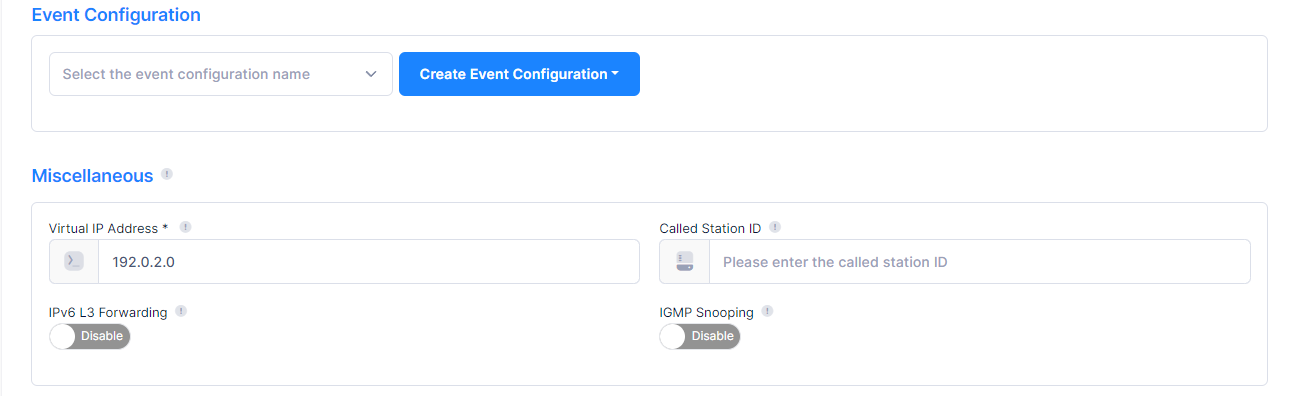This screenshot has width=1293, height=396.
Task: Focus the Virtual IP Address field showing 192.0.2.0
Action: click(x=368, y=262)
